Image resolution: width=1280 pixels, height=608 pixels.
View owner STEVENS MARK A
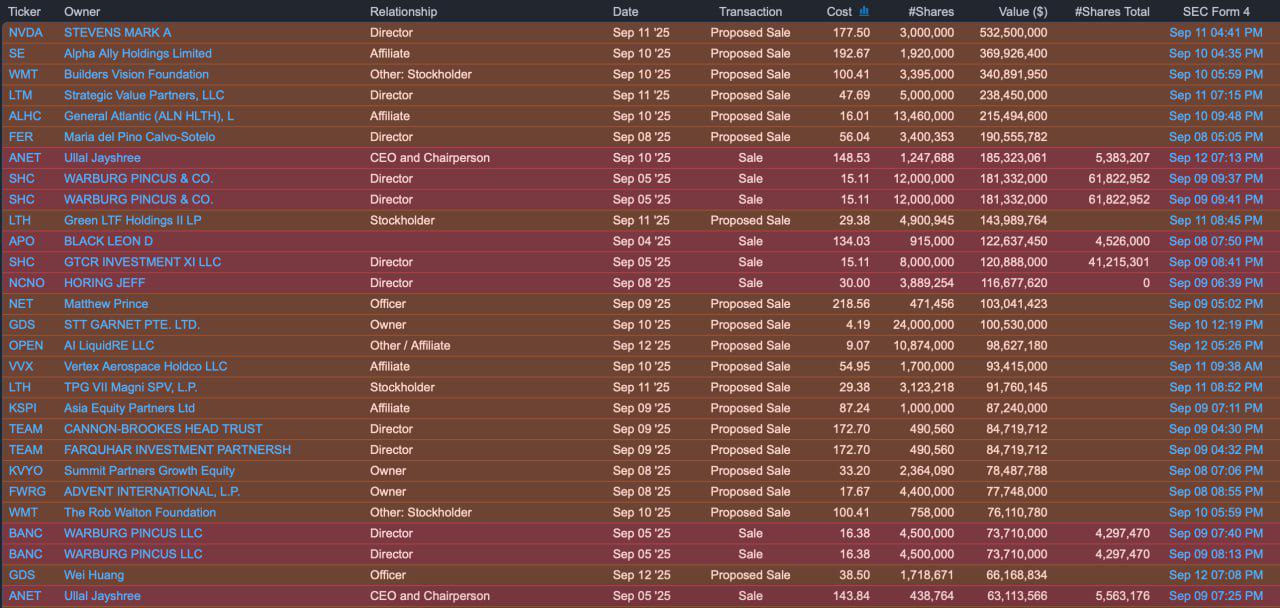(x=118, y=33)
